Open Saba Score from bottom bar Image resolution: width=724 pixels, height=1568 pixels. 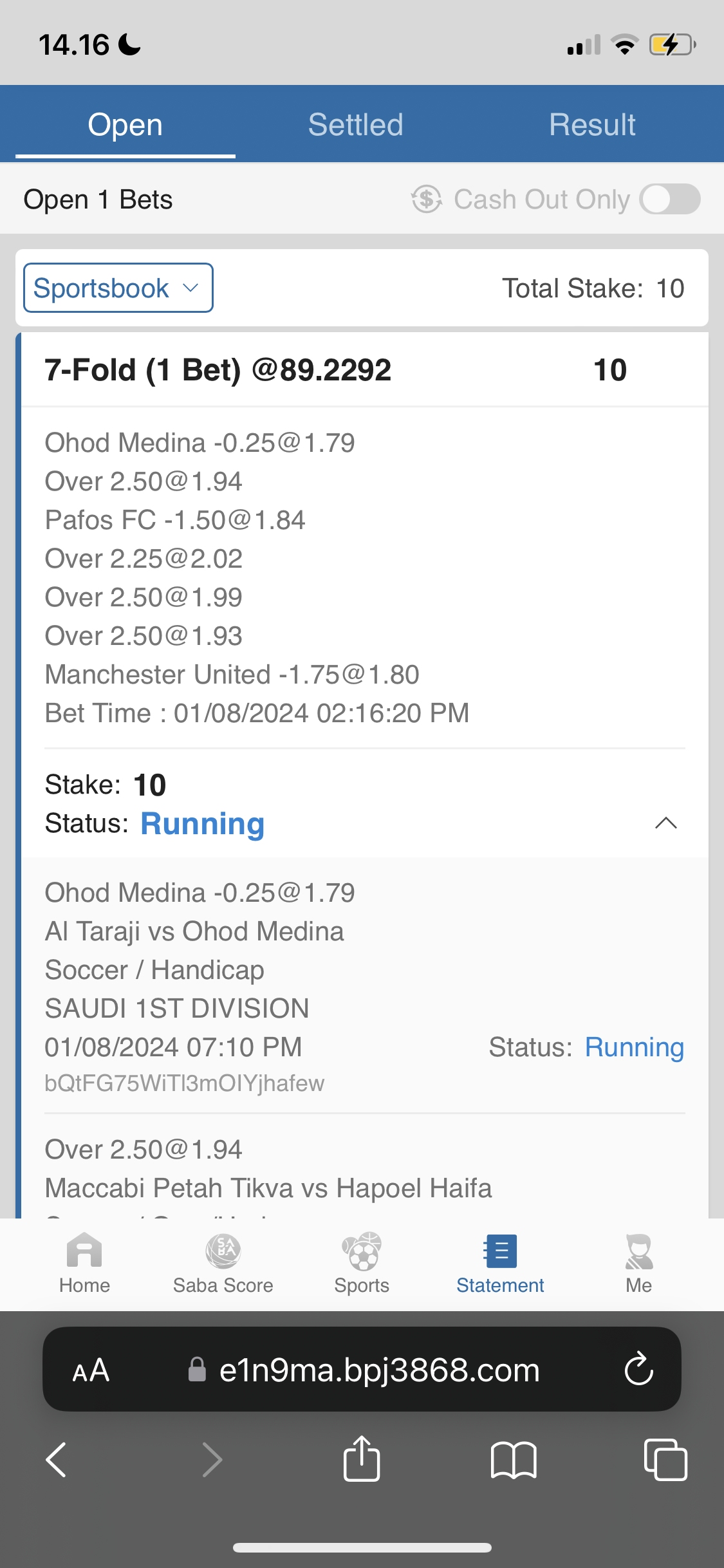(223, 1251)
